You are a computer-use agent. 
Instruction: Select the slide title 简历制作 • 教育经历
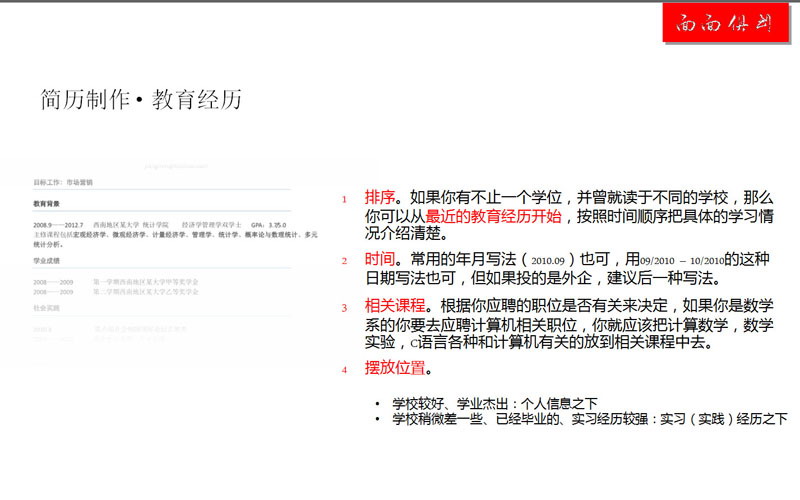coord(141,100)
